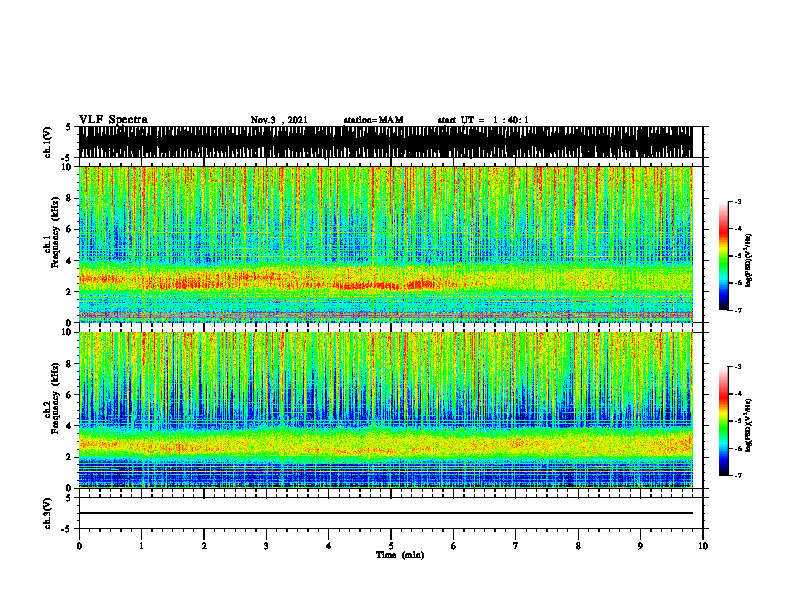The width and height of the screenshot is (792, 612).
Task: Click the ch.1 spectrogram panel
Action: pyautogui.click(x=385, y=244)
